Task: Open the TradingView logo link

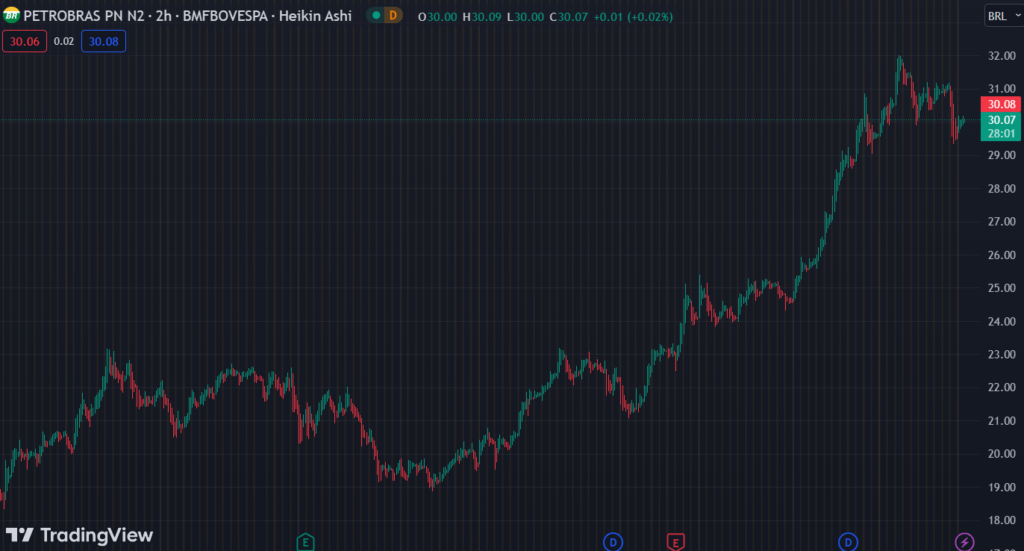Action: coord(79,535)
